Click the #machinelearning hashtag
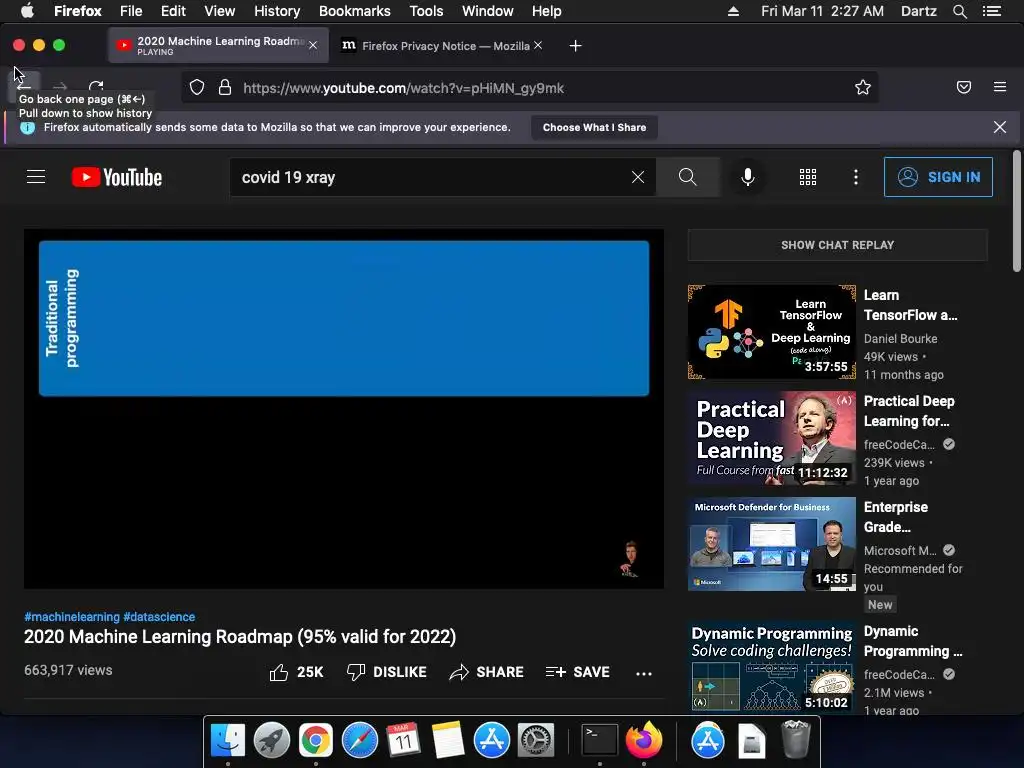1024x768 pixels. click(72, 616)
